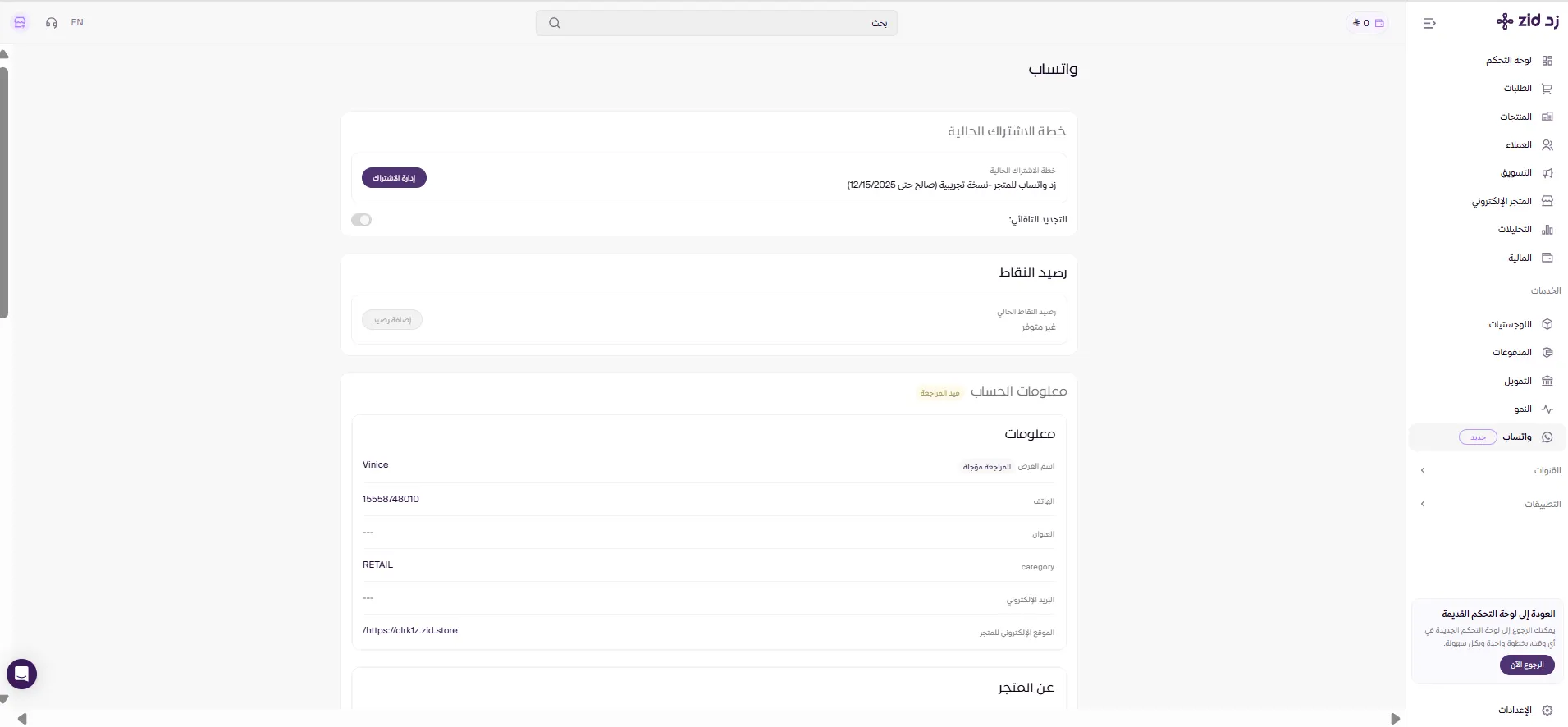The image size is (1568, 727).
Task: Open the dashboard icon (لوحة التحكم)
Action: (1547, 60)
